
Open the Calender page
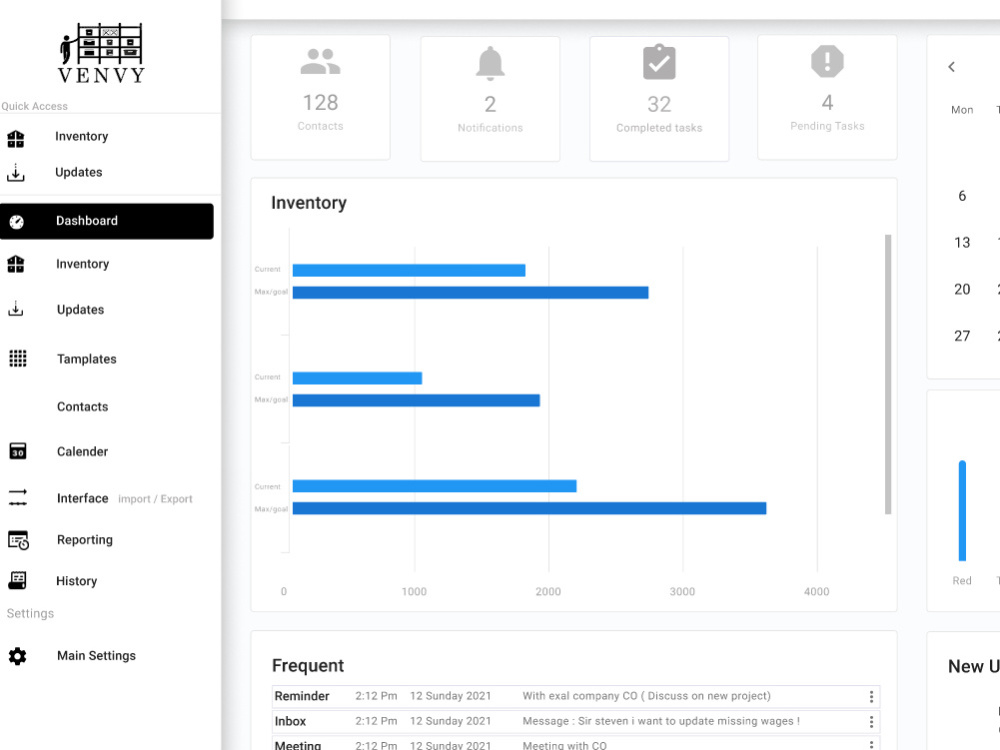pos(82,452)
